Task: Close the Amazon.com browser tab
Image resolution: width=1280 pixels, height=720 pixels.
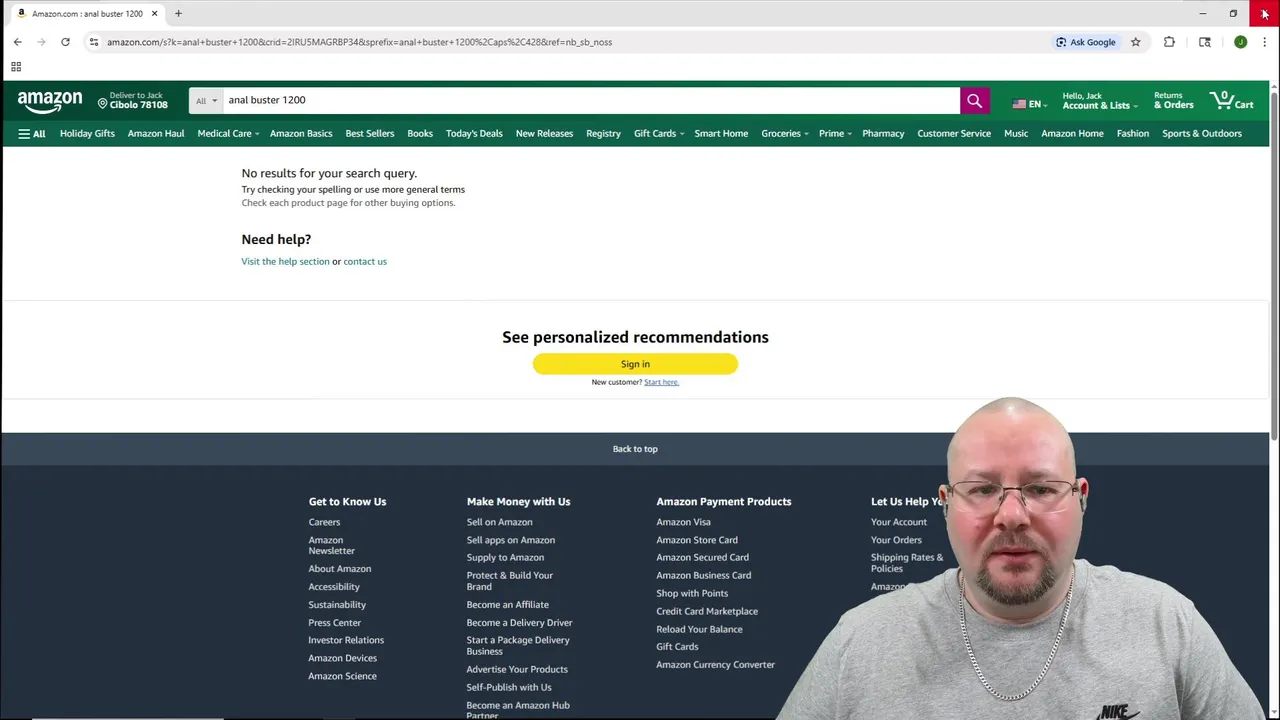Action: pyautogui.click(x=154, y=14)
